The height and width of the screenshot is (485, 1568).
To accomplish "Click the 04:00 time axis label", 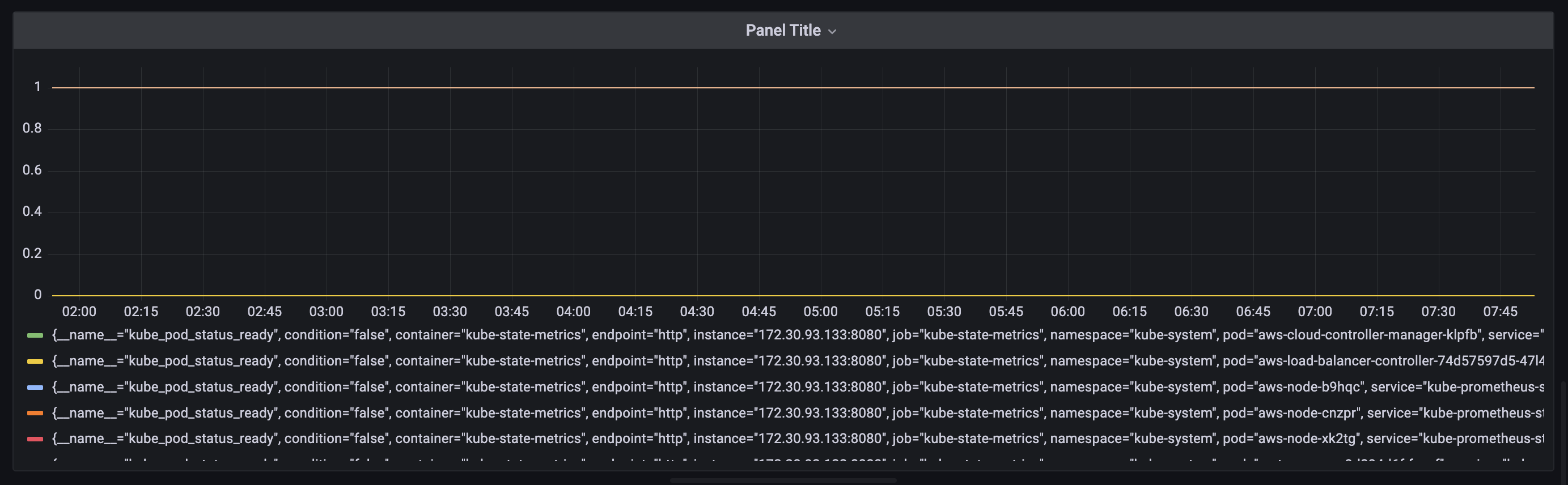I will tap(573, 312).
